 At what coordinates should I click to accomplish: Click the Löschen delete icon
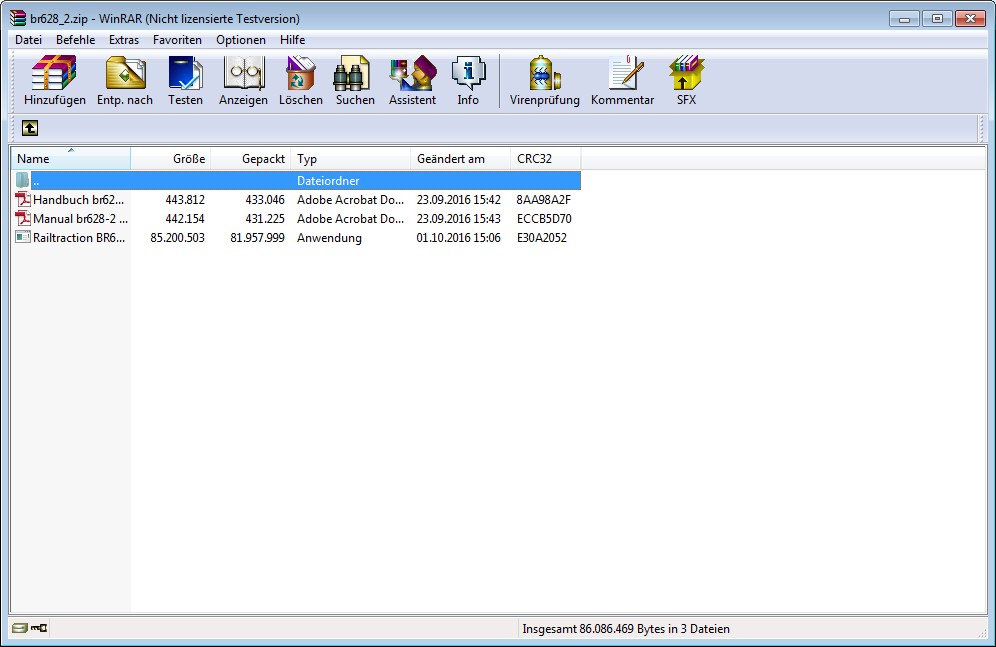[300, 79]
